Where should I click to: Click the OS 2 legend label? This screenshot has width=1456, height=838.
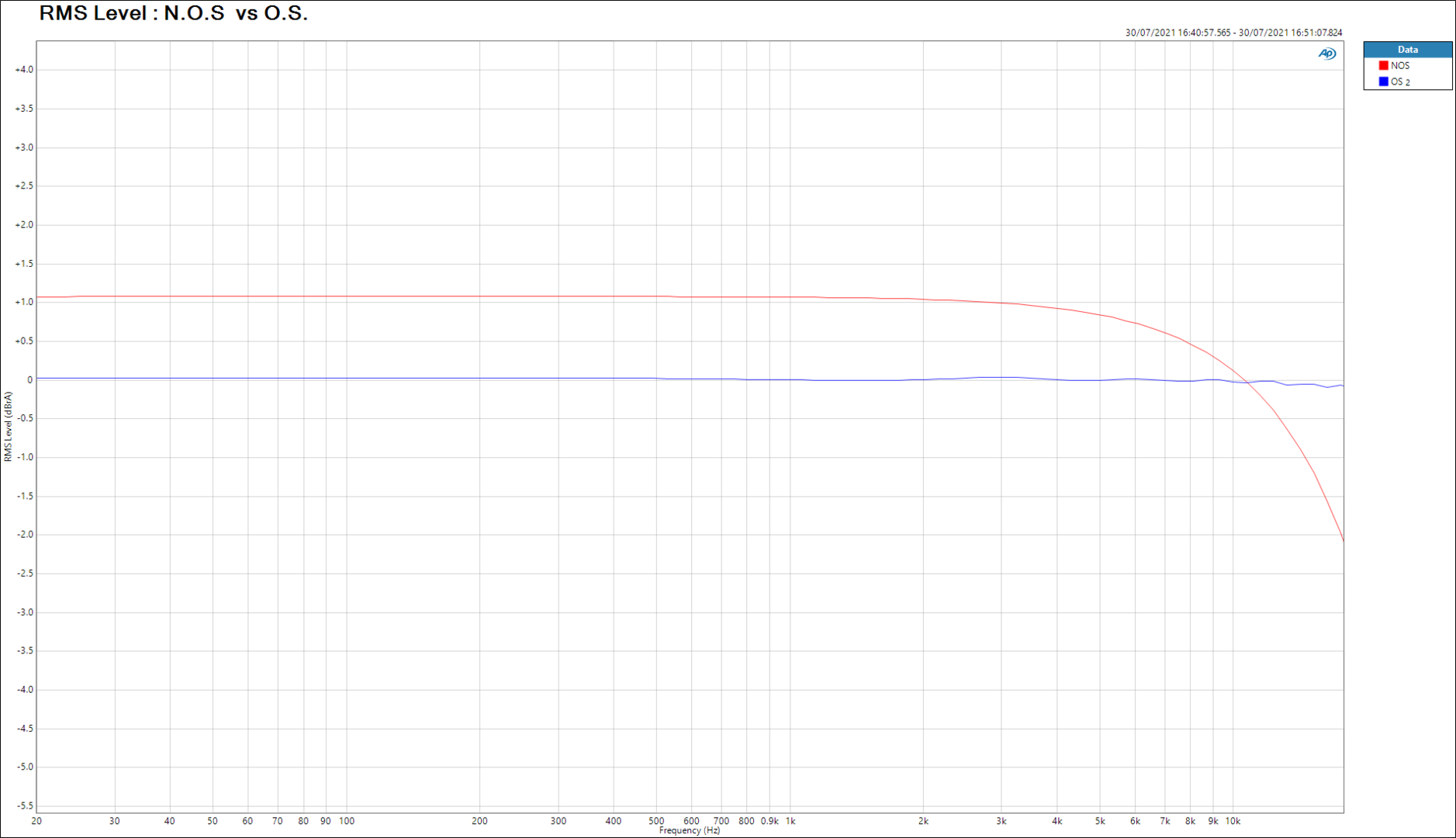pyautogui.click(x=1400, y=81)
